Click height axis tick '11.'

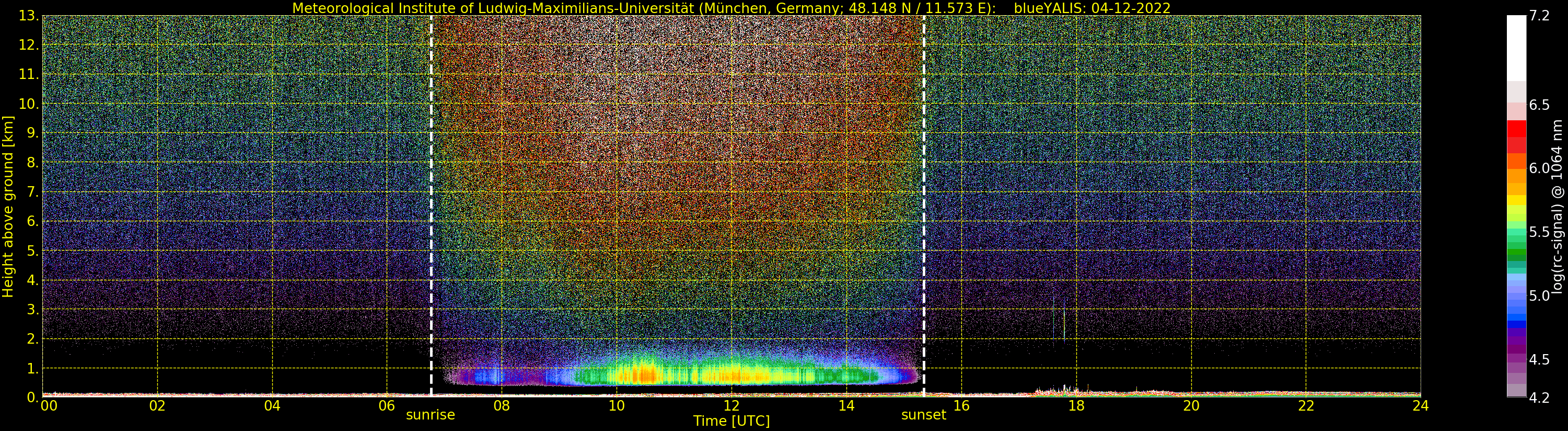[x=29, y=74]
